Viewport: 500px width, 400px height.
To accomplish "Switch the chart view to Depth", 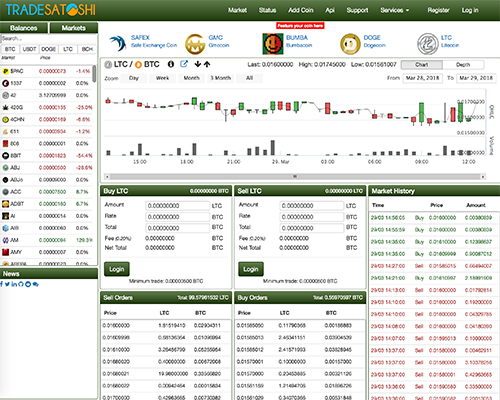I will coord(463,65).
